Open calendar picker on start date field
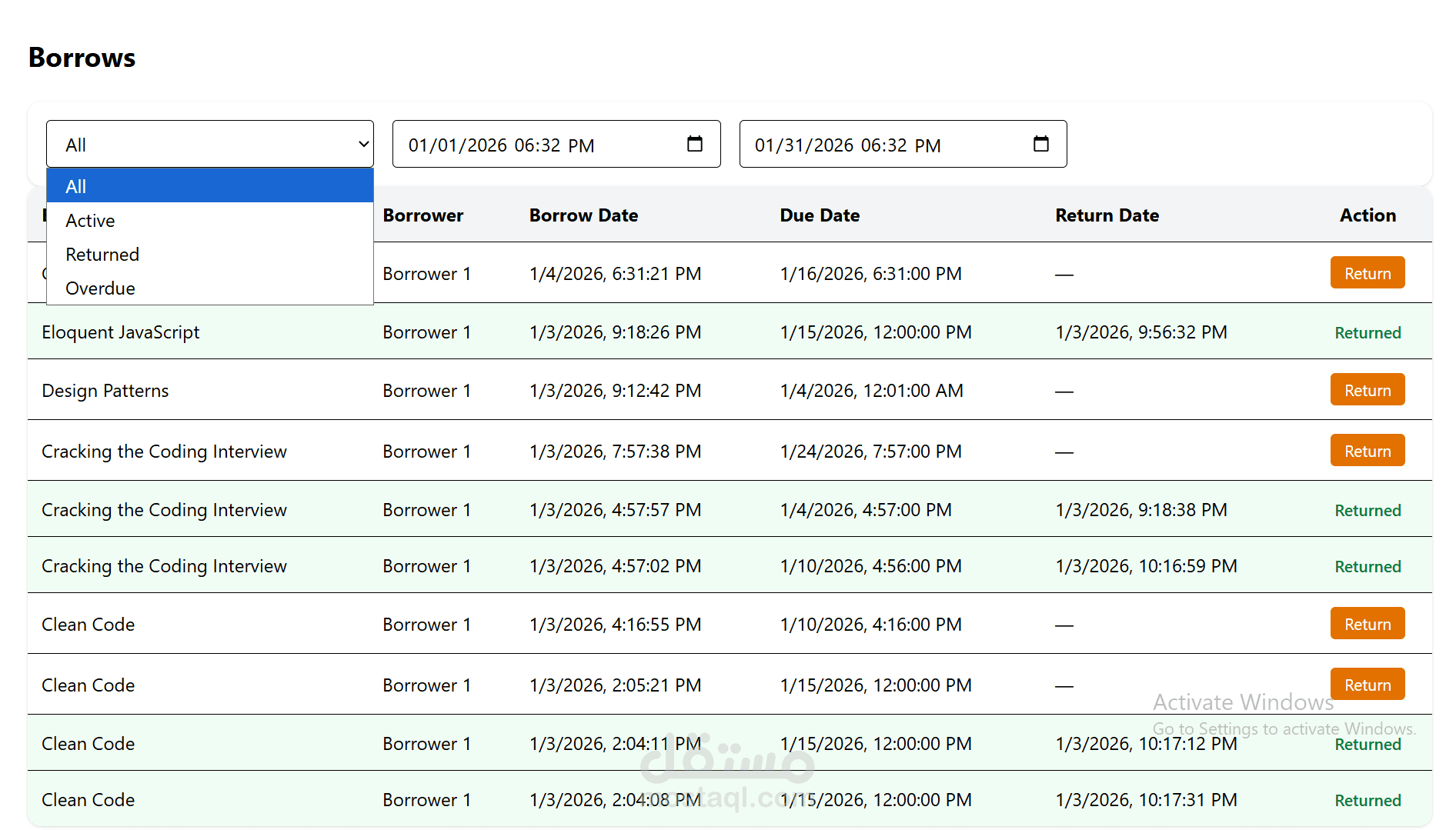1456x830 pixels. (694, 144)
